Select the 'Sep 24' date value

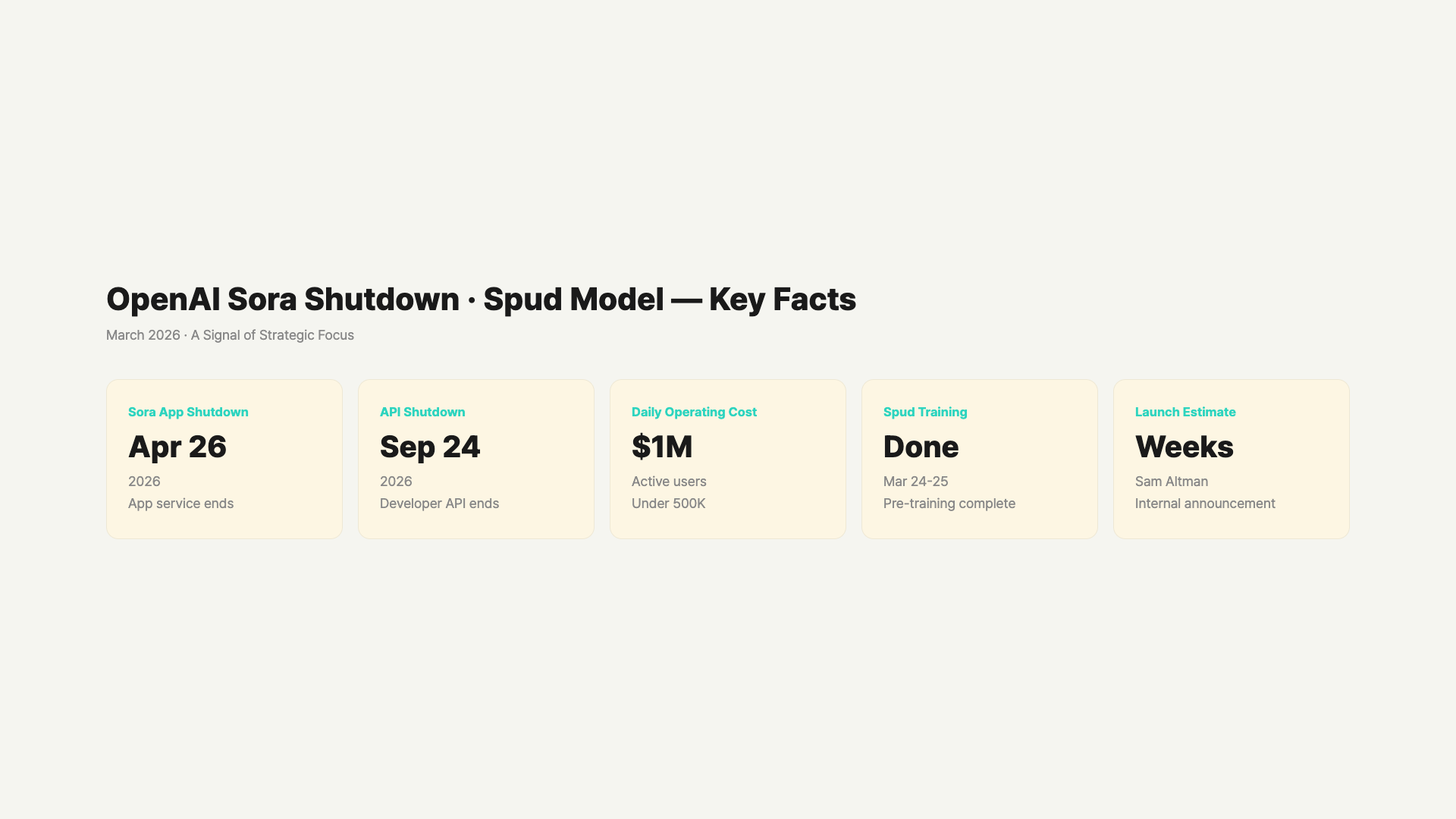430,447
